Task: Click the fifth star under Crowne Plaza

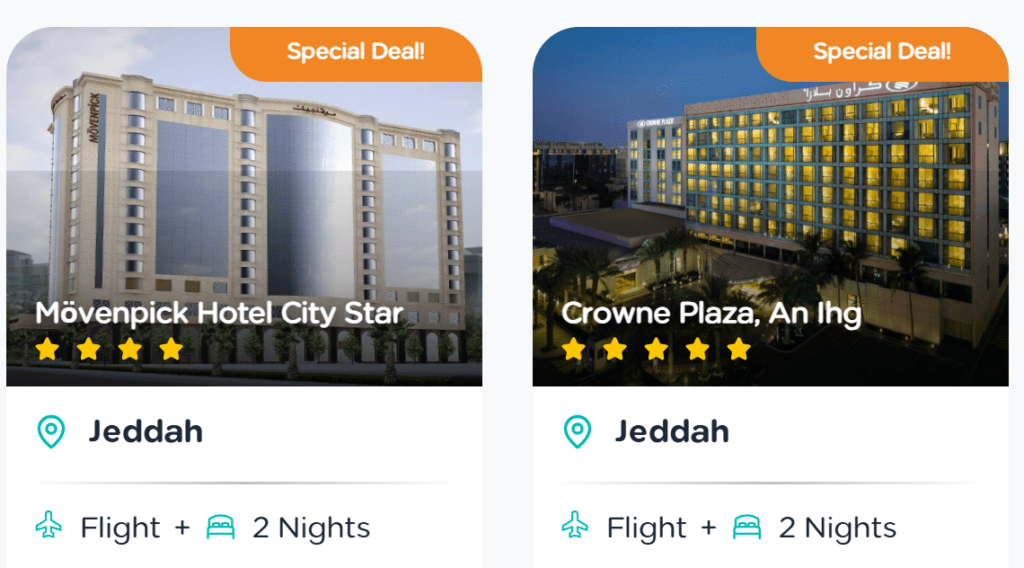Action: [x=739, y=349]
